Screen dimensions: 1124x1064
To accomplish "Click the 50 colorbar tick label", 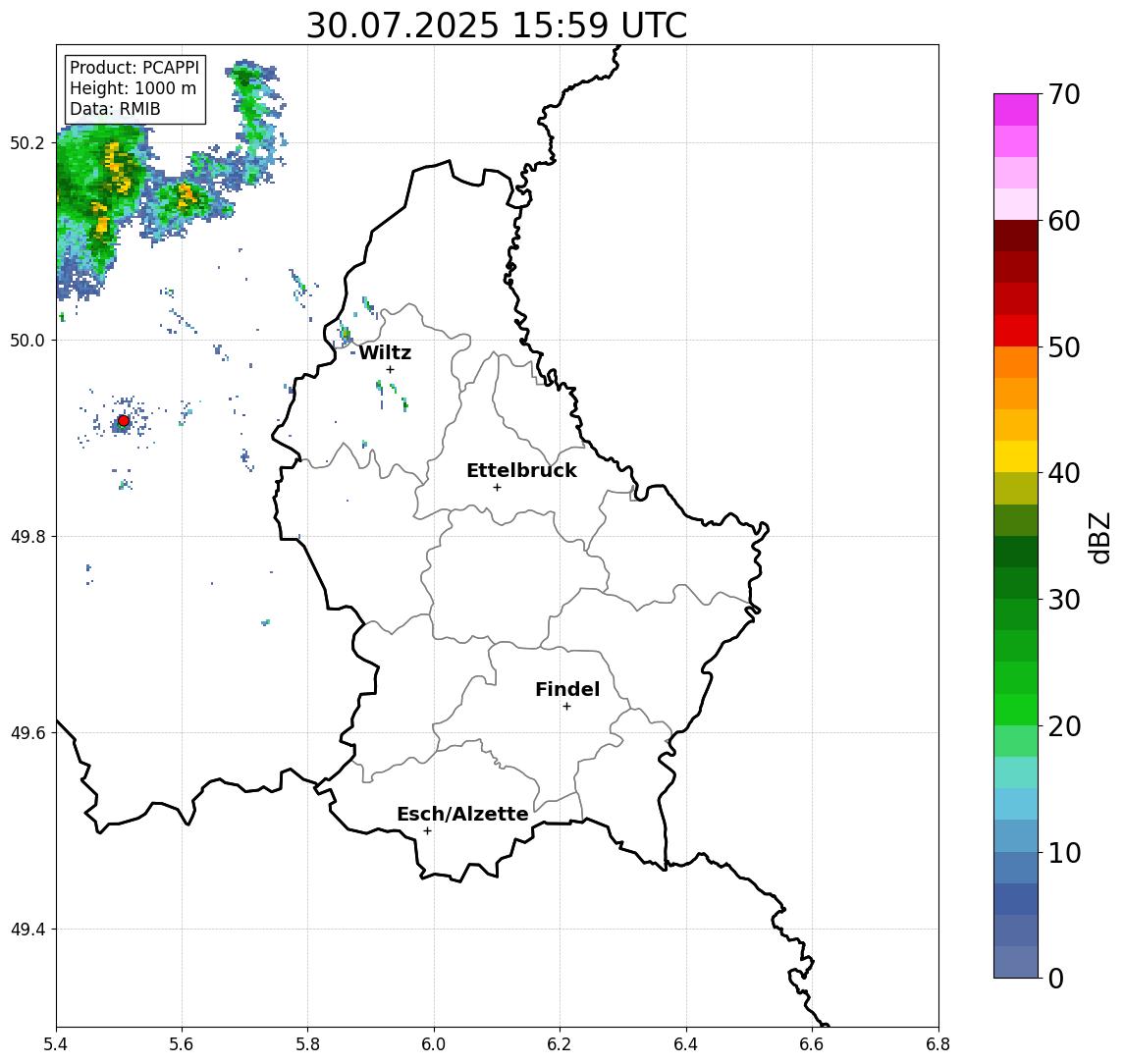I will pyautogui.click(x=1064, y=347).
